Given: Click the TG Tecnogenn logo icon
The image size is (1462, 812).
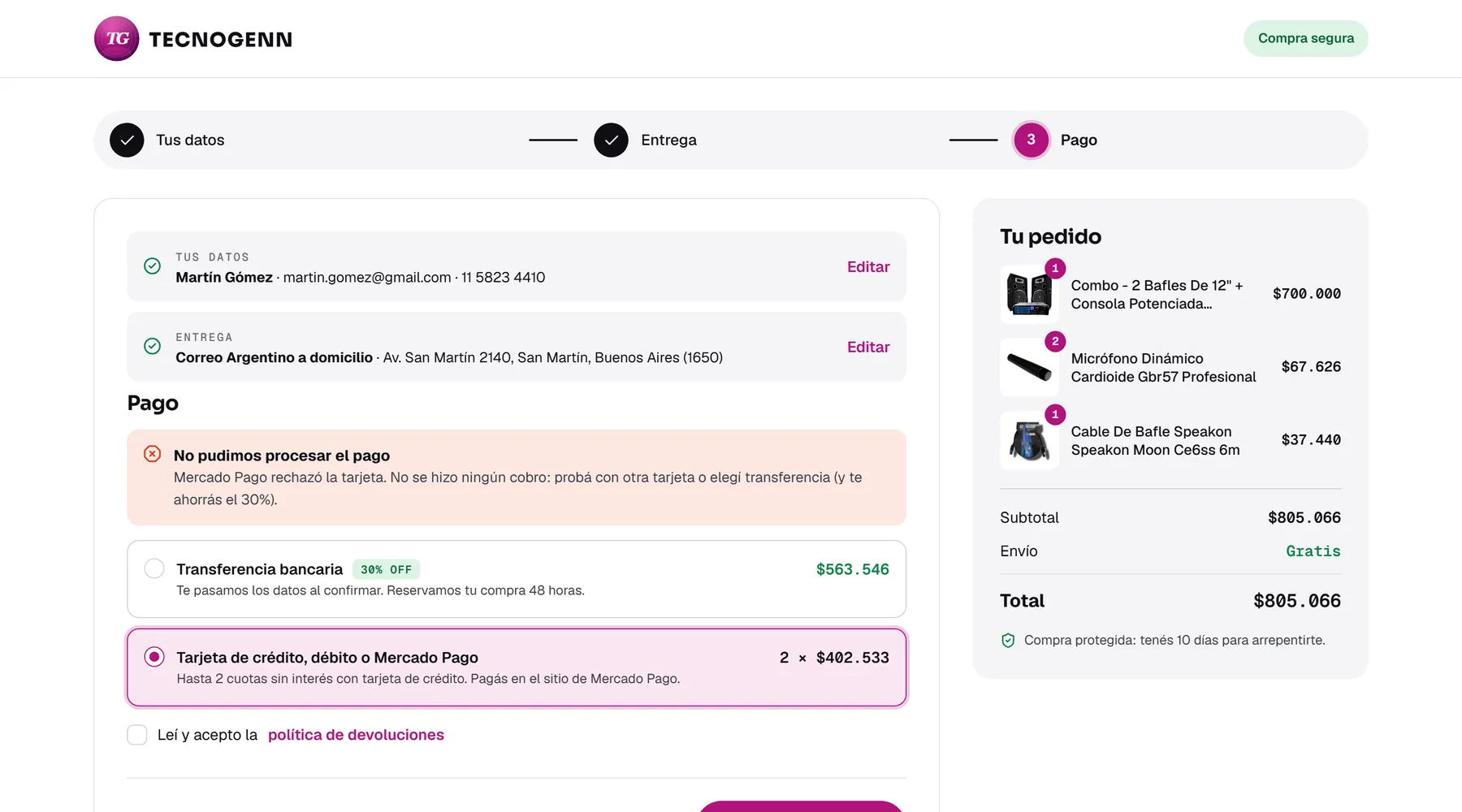Looking at the screenshot, I should tap(117, 38).
